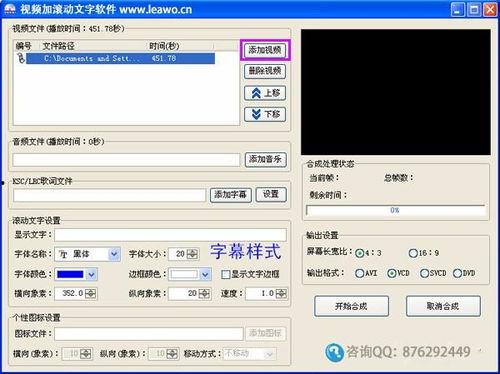Click the 删除视频 delete video button
The image size is (500, 374).
click(x=265, y=71)
